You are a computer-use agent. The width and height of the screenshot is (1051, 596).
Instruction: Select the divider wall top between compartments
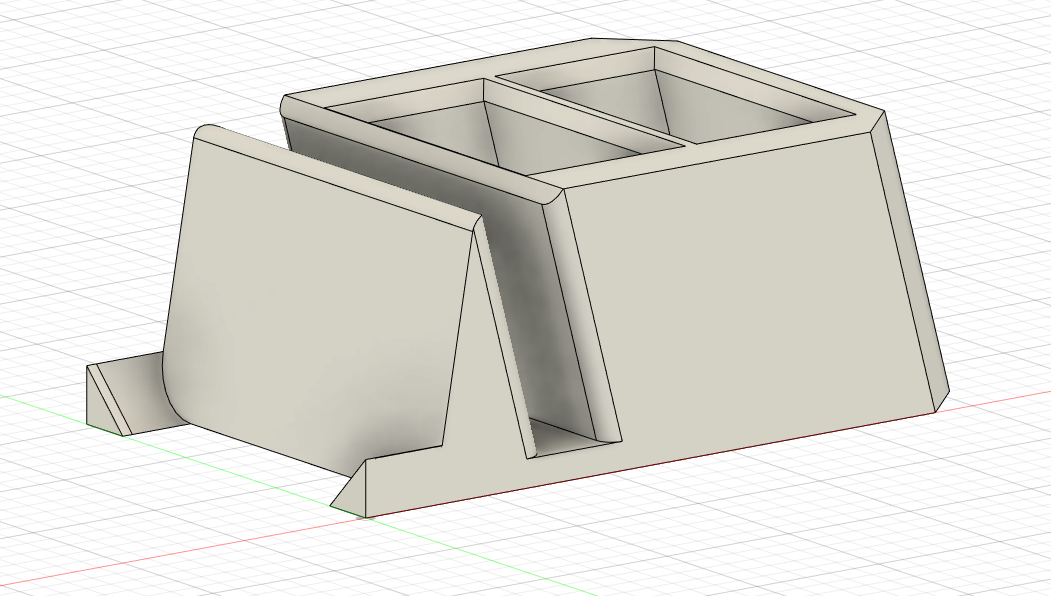(x=590, y=109)
